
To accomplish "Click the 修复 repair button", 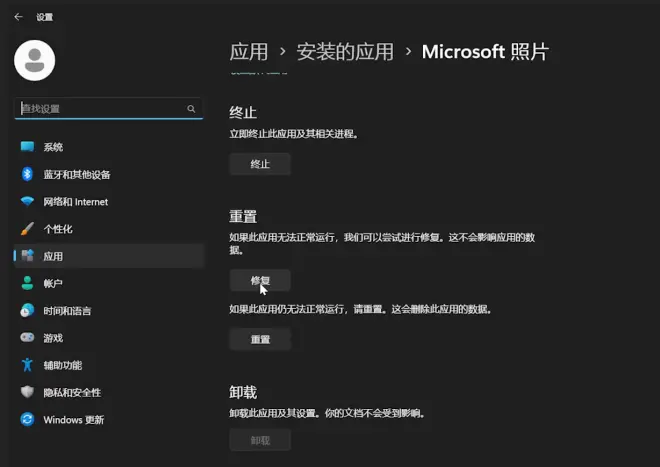I will (x=260, y=280).
